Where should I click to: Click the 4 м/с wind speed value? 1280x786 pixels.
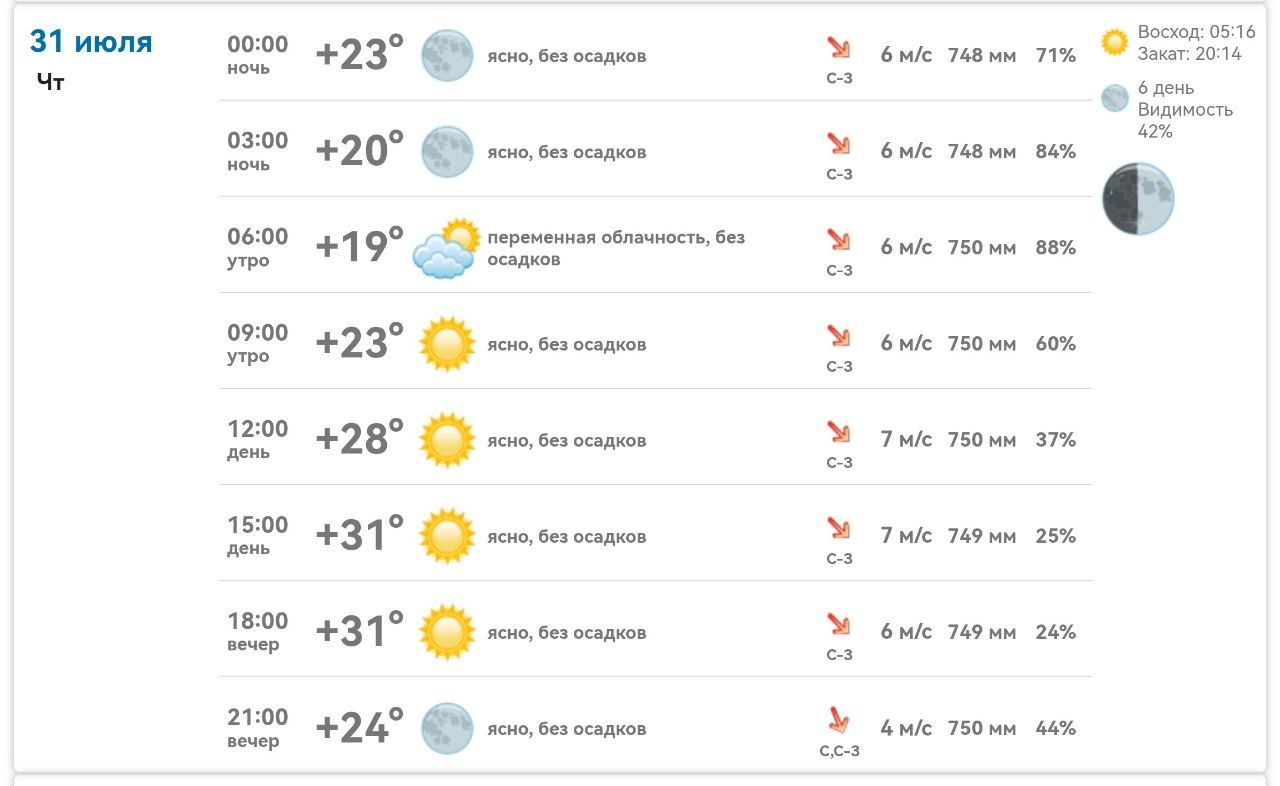point(906,727)
